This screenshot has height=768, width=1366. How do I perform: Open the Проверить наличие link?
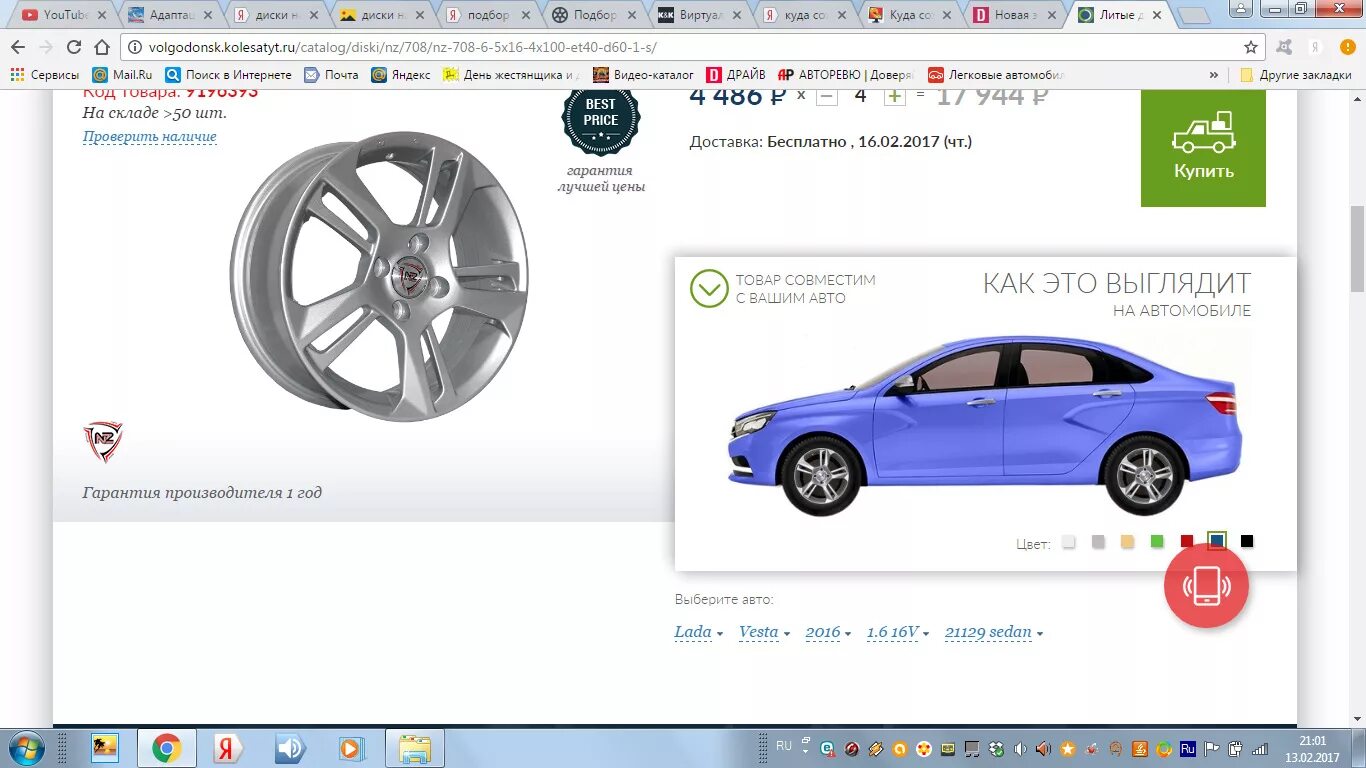[x=150, y=137]
